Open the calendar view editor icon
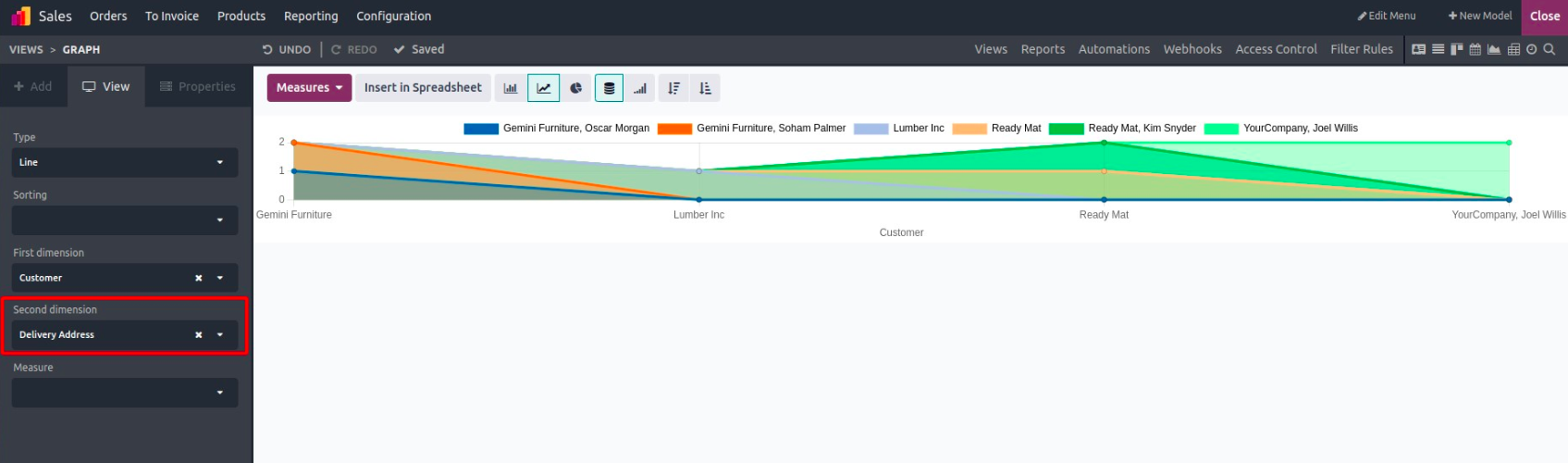 pyautogui.click(x=1475, y=49)
